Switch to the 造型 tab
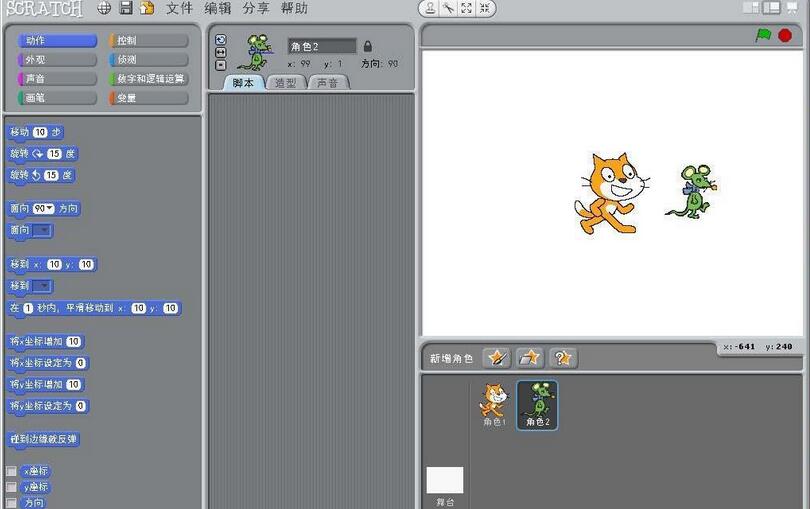 [286, 83]
